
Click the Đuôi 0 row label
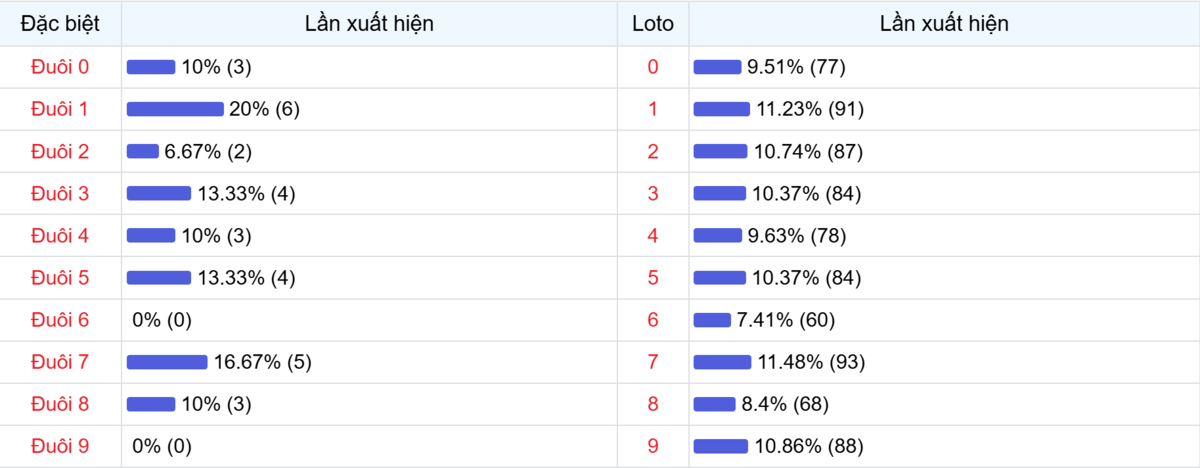(60, 67)
